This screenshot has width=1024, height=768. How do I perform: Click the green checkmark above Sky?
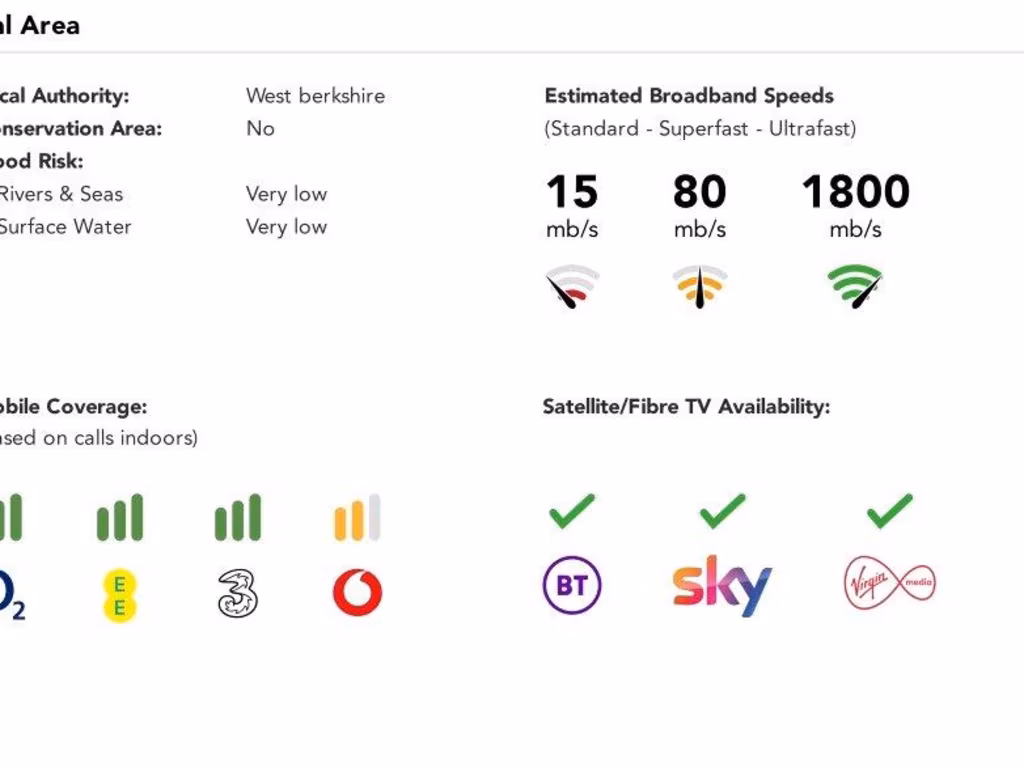click(x=722, y=511)
